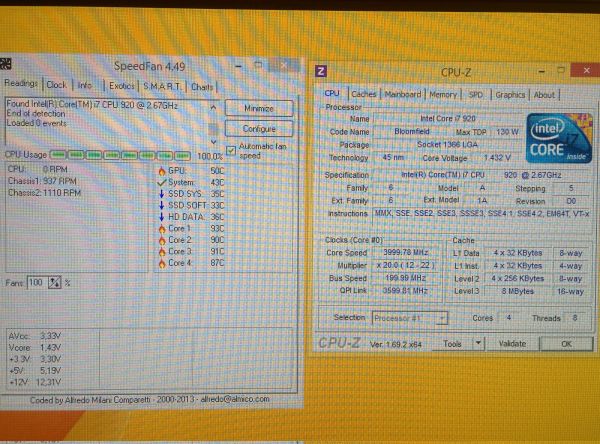Open the Processor #1 selection dropdown
This screenshot has width=600, height=444.
coord(409,318)
